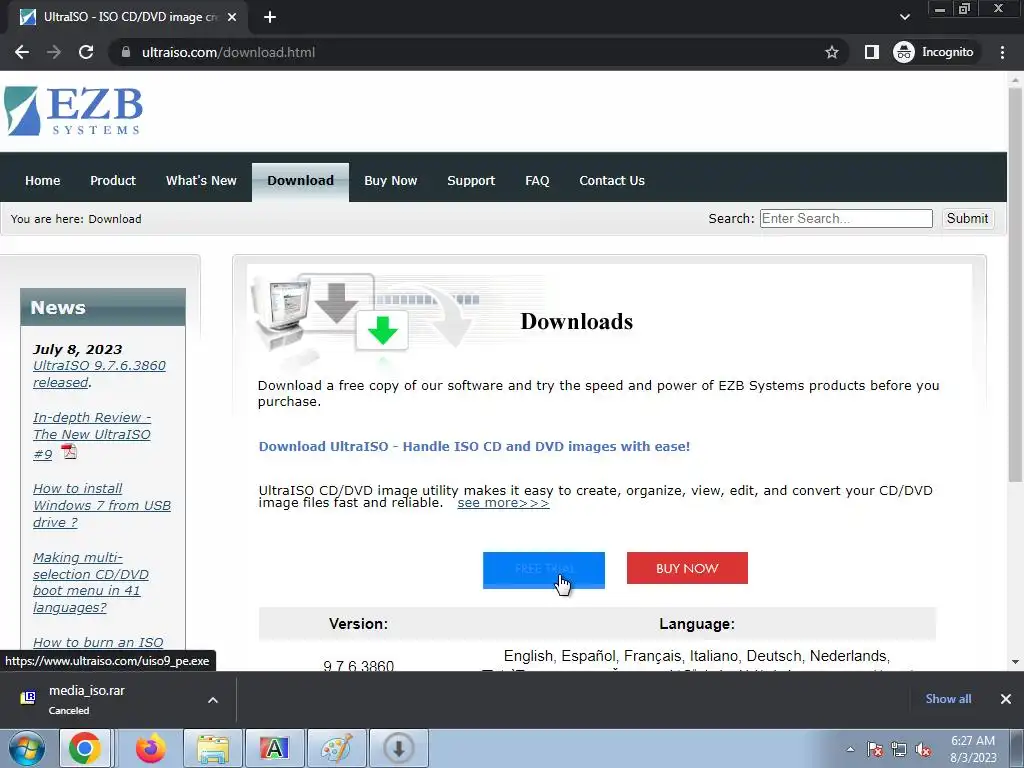Open the Contact Us page

(x=612, y=181)
